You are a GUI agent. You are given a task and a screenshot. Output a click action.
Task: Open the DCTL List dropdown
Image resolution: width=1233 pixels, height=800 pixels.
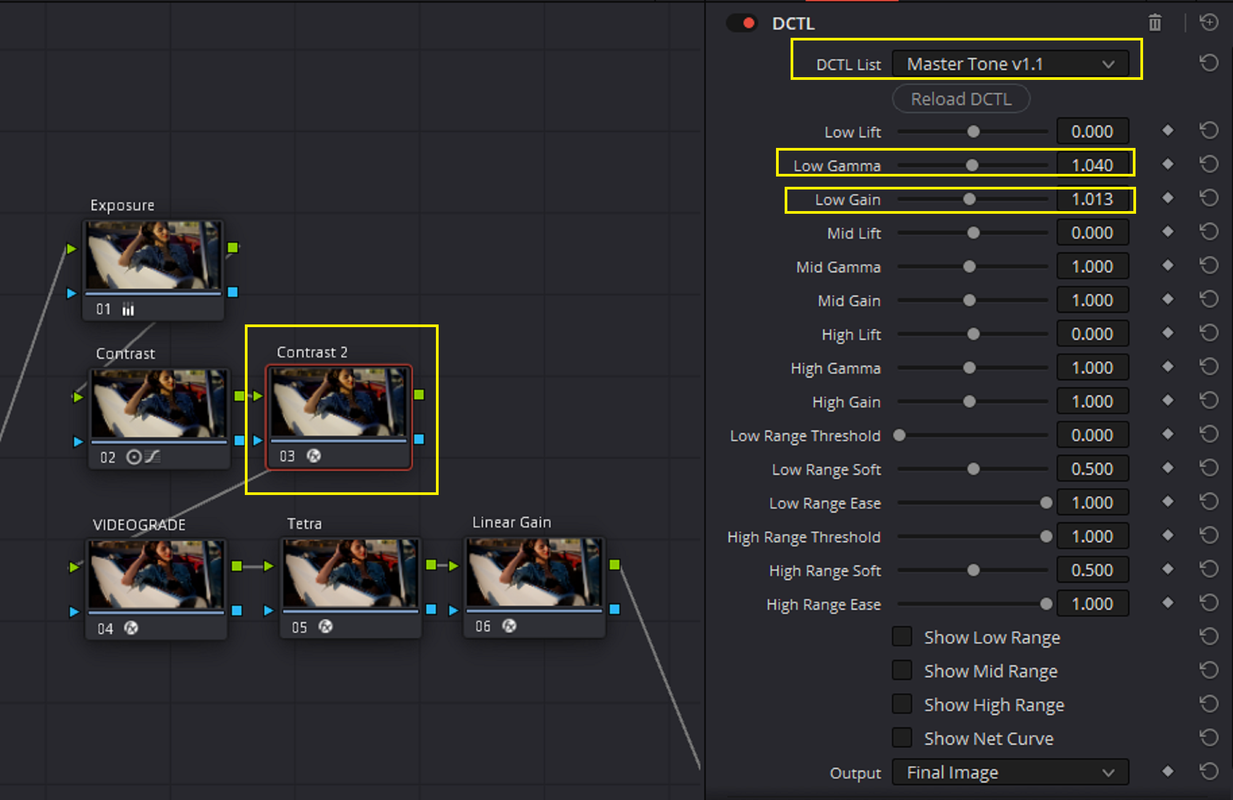1010,64
